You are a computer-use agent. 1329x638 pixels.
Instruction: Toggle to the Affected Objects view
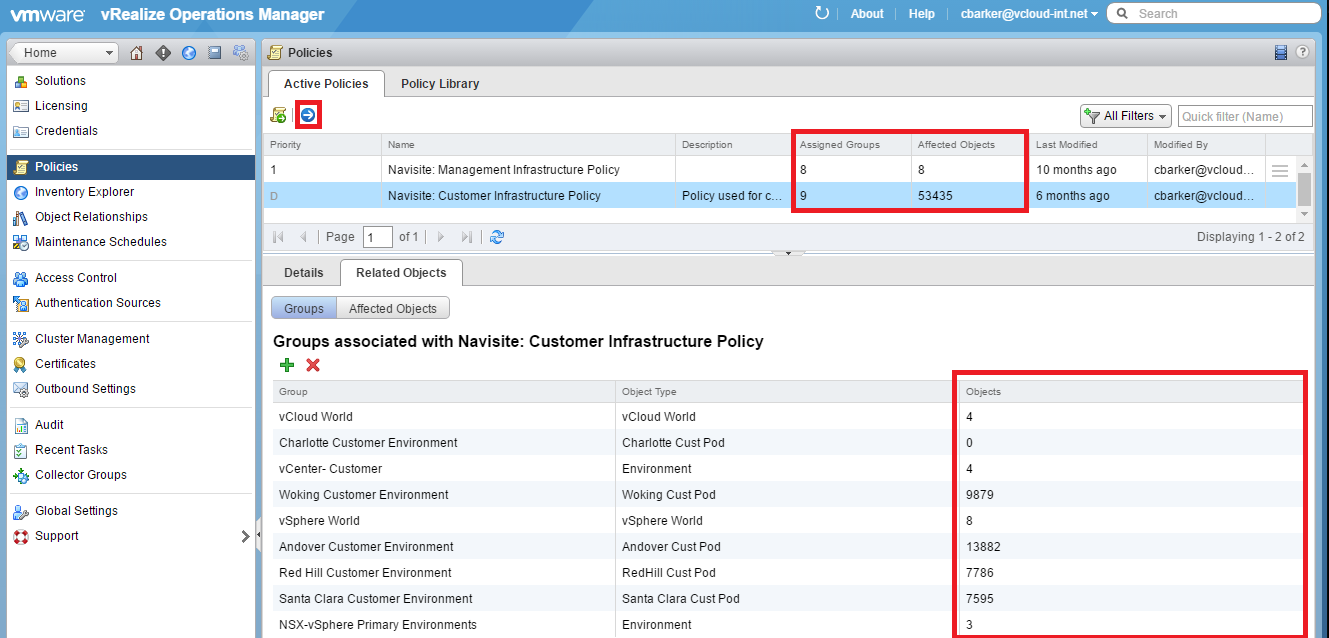pos(393,309)
